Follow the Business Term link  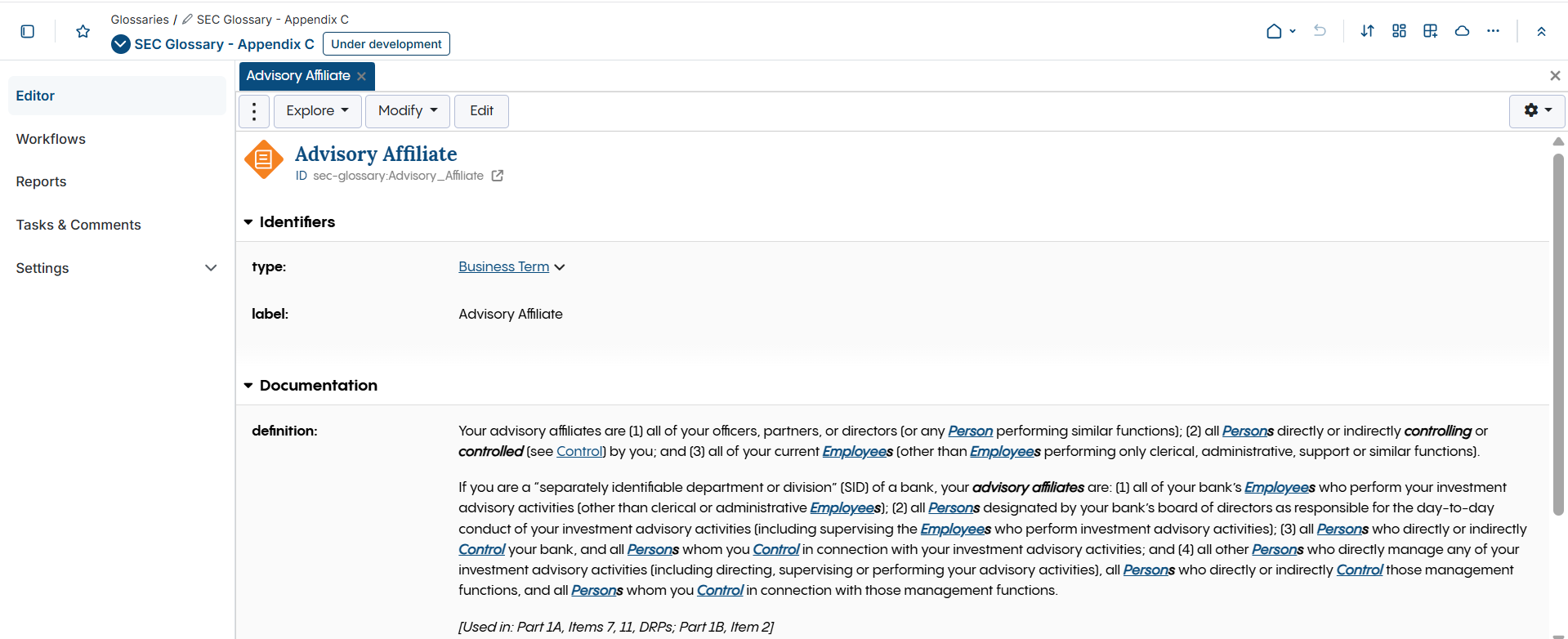[503, 267]
